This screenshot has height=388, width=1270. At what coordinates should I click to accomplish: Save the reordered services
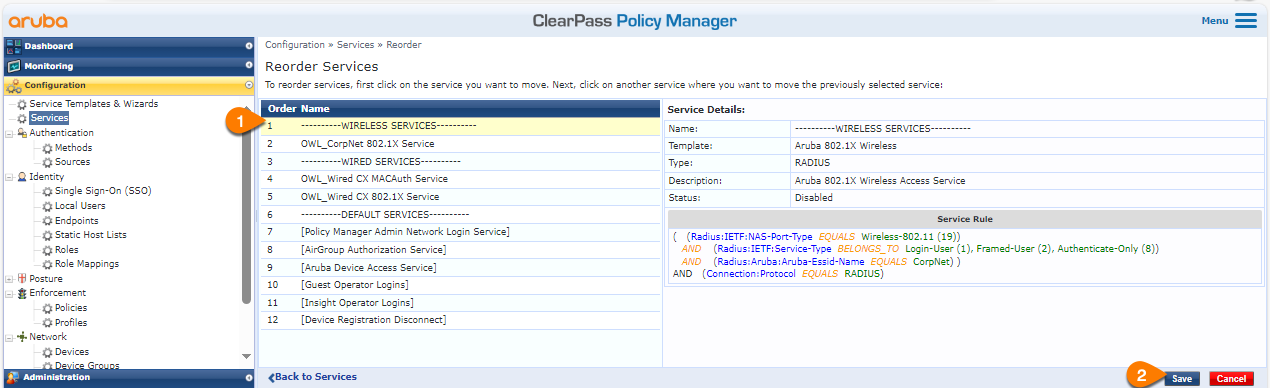(x=1182, y=378)
